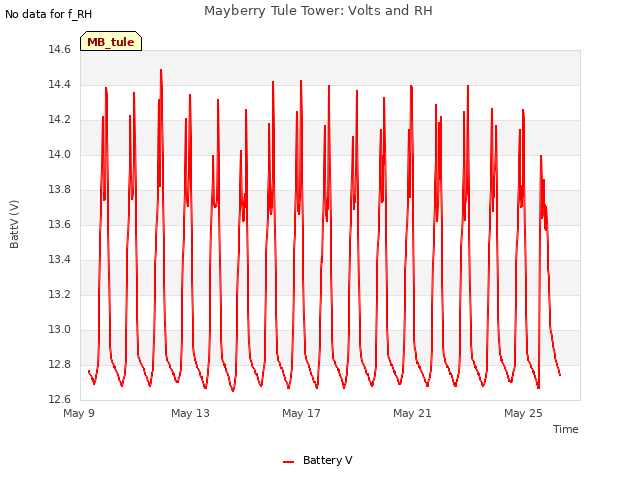
Task: Click the 13.4 y-axis value
Action: point(60,260)
